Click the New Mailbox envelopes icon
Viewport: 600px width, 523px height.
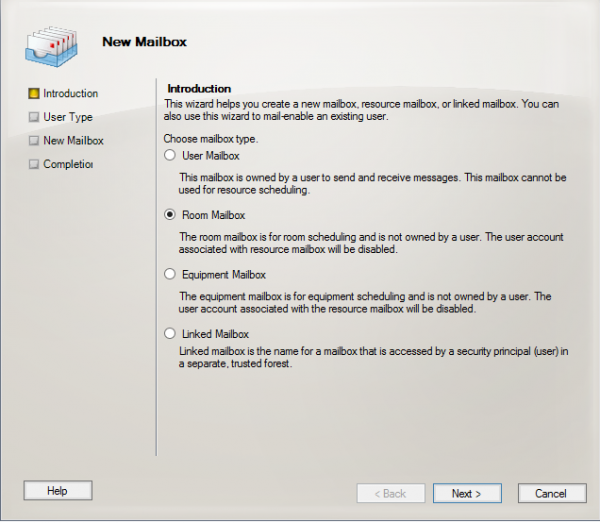coord(52,46)
